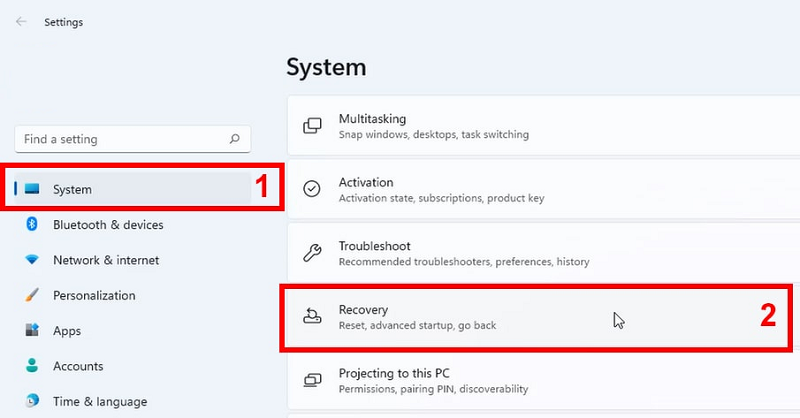
Task: Click the Multitasking windows icon
Action: tap(312, 126)
